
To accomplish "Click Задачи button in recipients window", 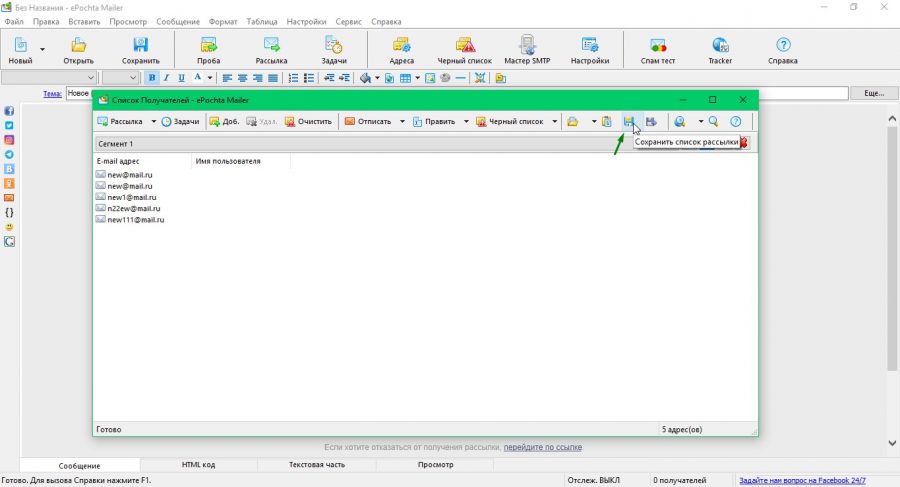I will pyautogui.click(x=180, y=121).
